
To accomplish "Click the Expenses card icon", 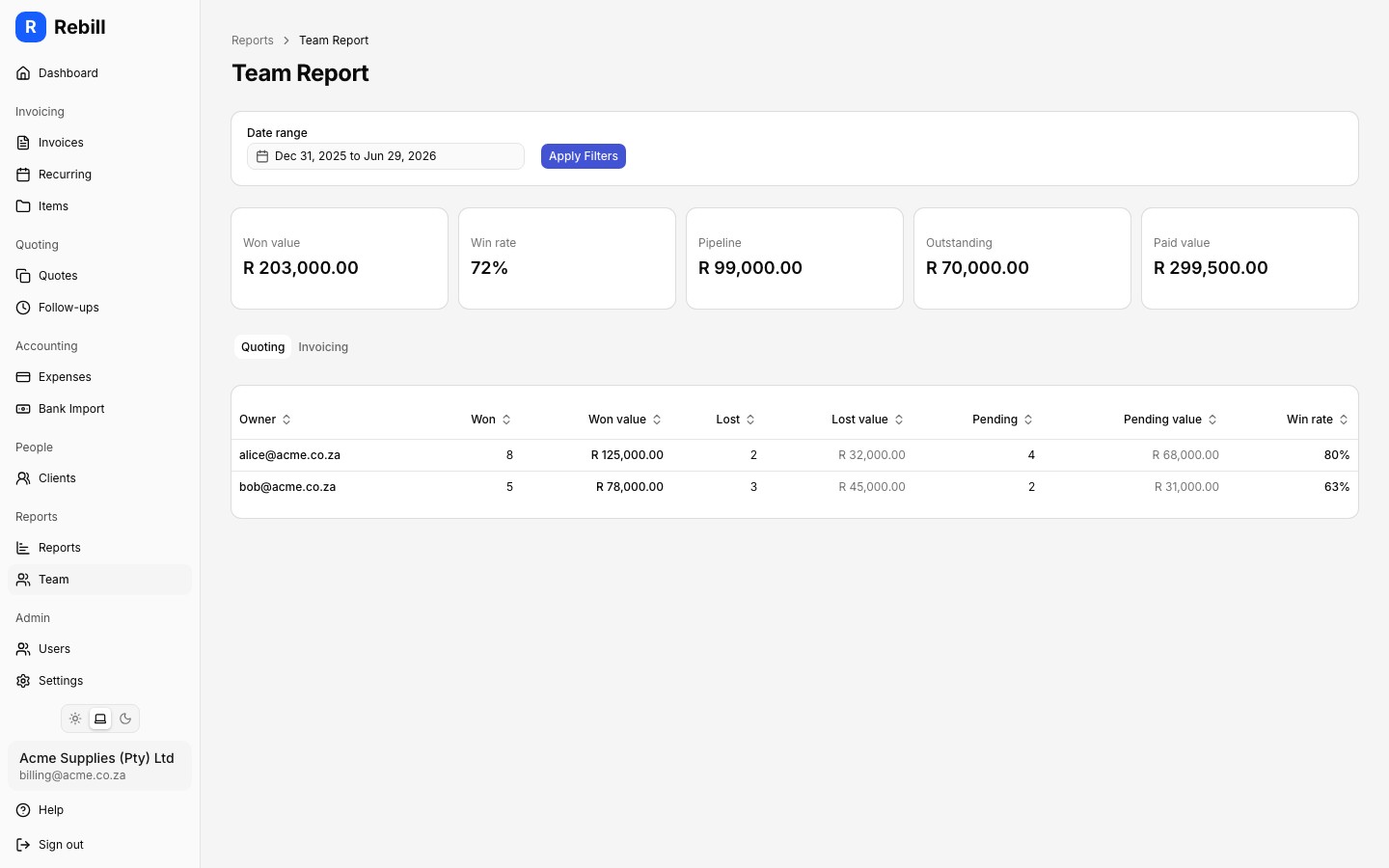I will click(23, 377).
